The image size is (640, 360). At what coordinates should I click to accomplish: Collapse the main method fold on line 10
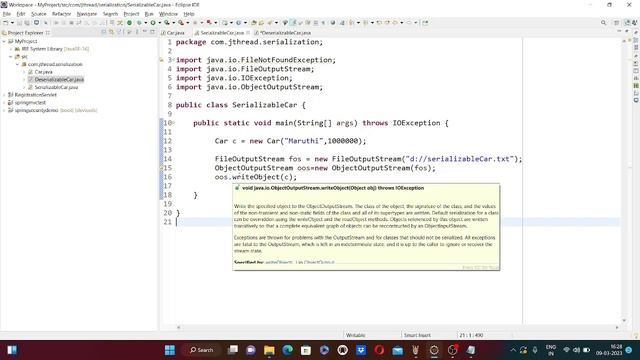tap(173, 123)
